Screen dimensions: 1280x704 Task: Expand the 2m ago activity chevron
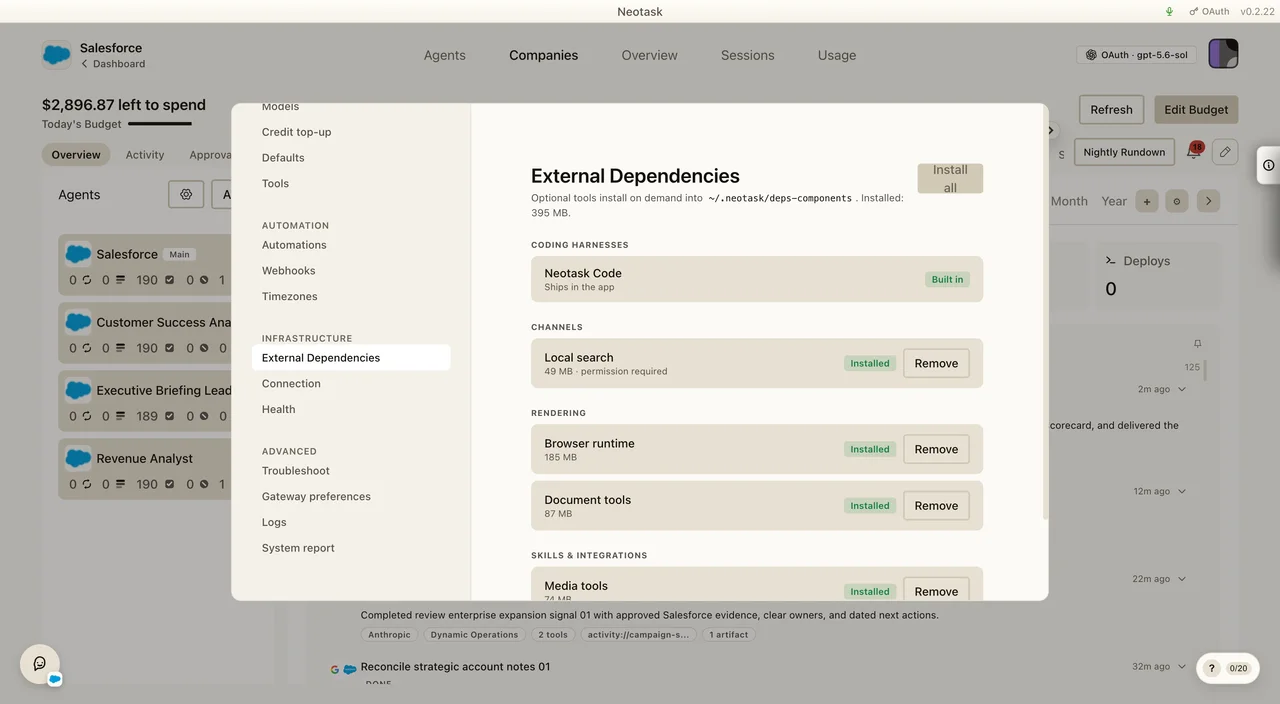[x=1182, y=389]
